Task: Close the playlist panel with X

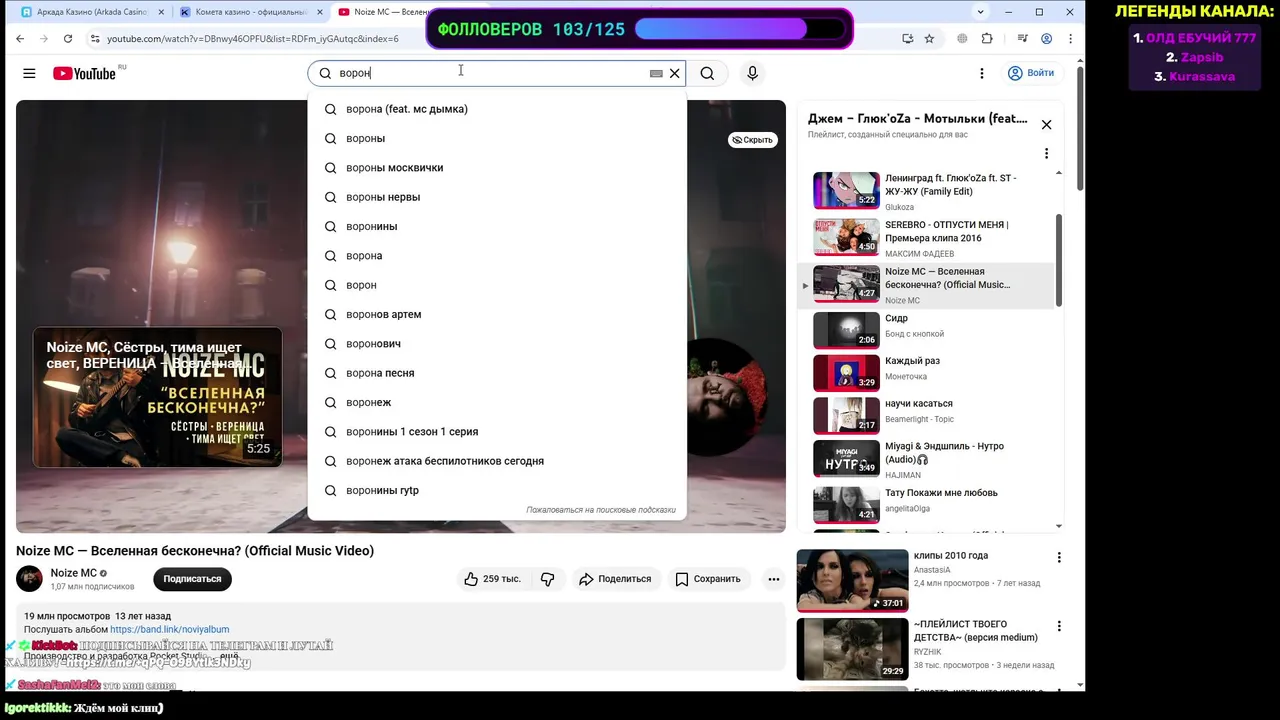Action: coord(1046,125)
